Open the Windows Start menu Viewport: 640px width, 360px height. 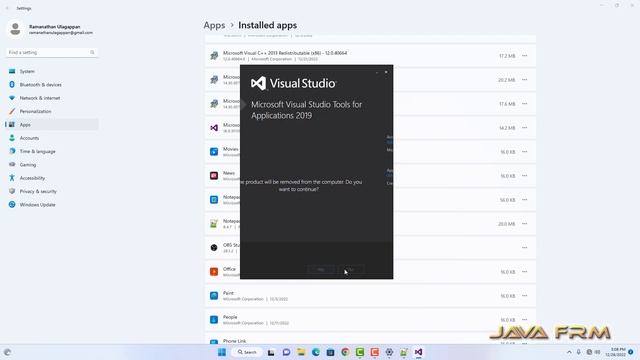tap(222, 352)
